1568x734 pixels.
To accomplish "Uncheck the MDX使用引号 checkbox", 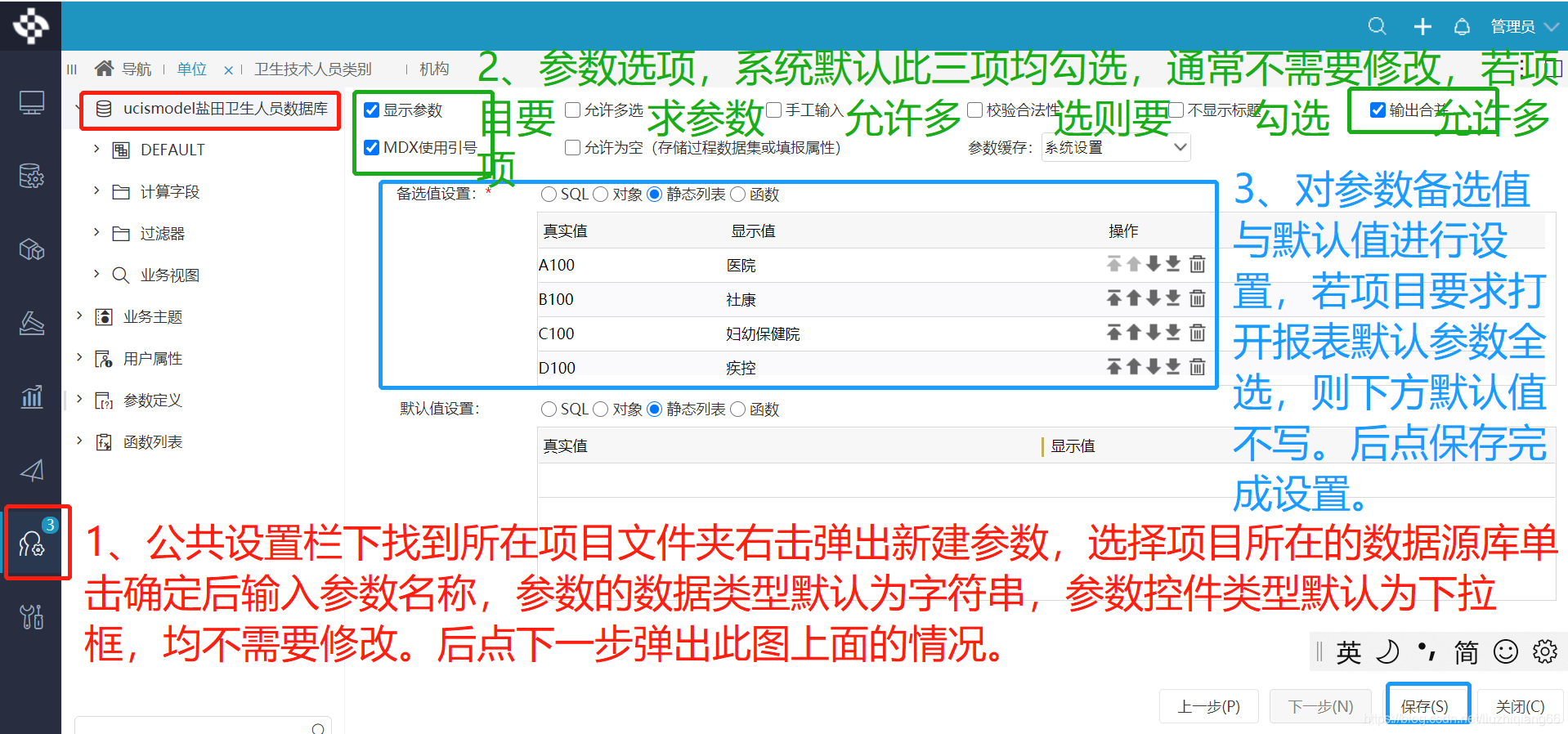I will [x=372, y=147].
